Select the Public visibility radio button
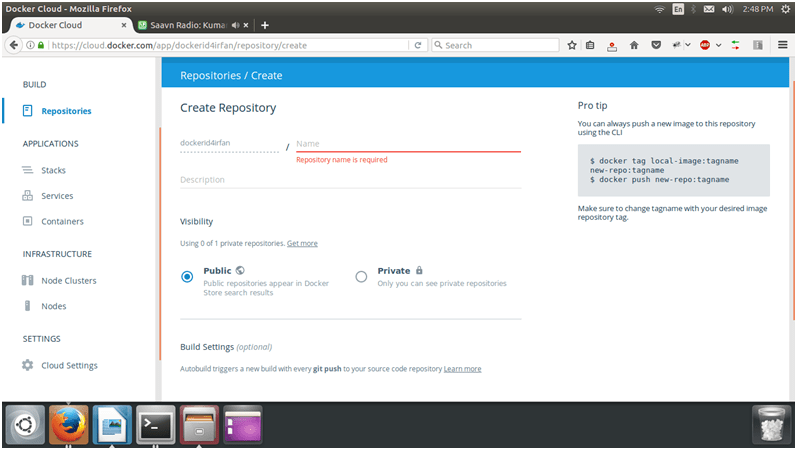 coord(187,277)
